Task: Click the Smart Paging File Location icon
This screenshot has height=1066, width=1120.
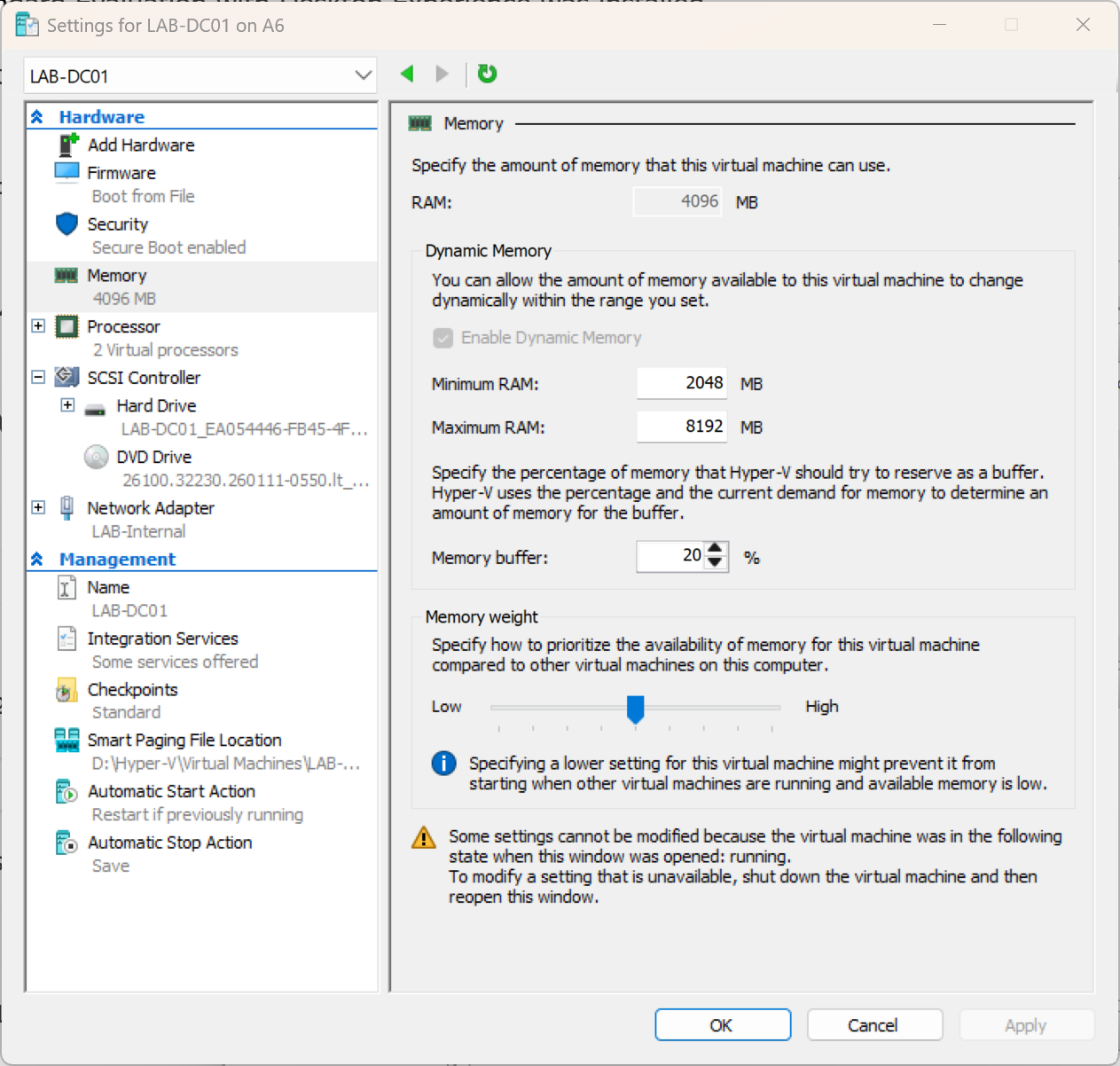Action: (67, 740)
